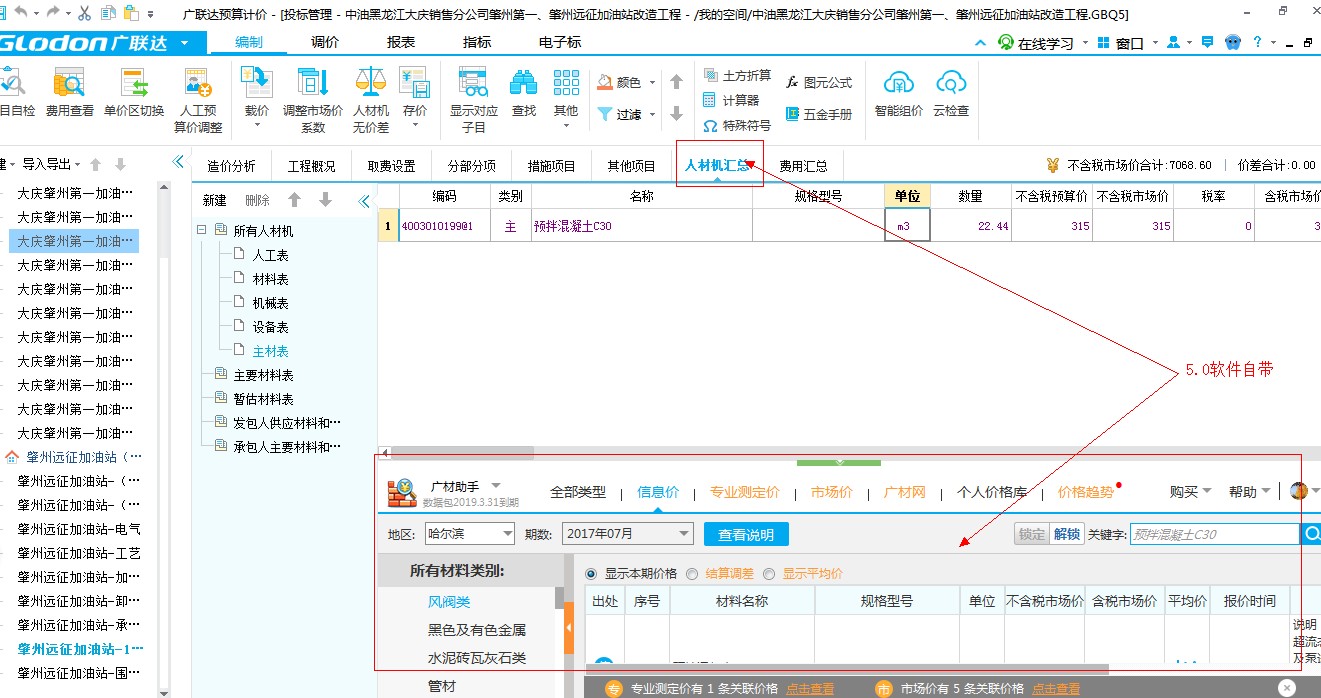Click 调整市场价系数 icon
1321x698 pixels.
click(x=313, y=100)
